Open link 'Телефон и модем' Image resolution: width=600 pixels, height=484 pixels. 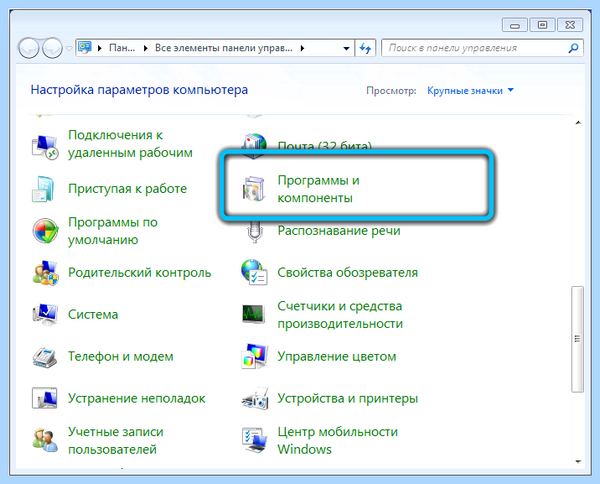[x=121, y=356]
